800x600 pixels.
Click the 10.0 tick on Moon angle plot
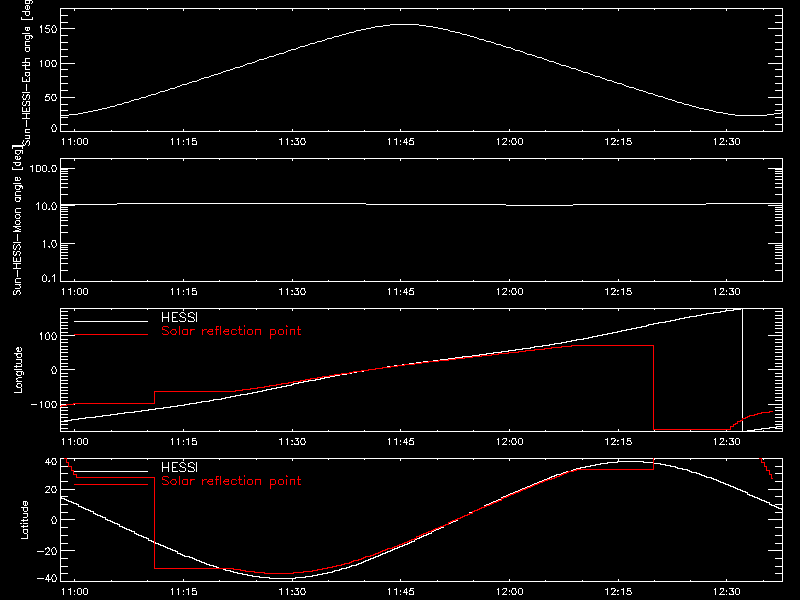pos(46,206)
